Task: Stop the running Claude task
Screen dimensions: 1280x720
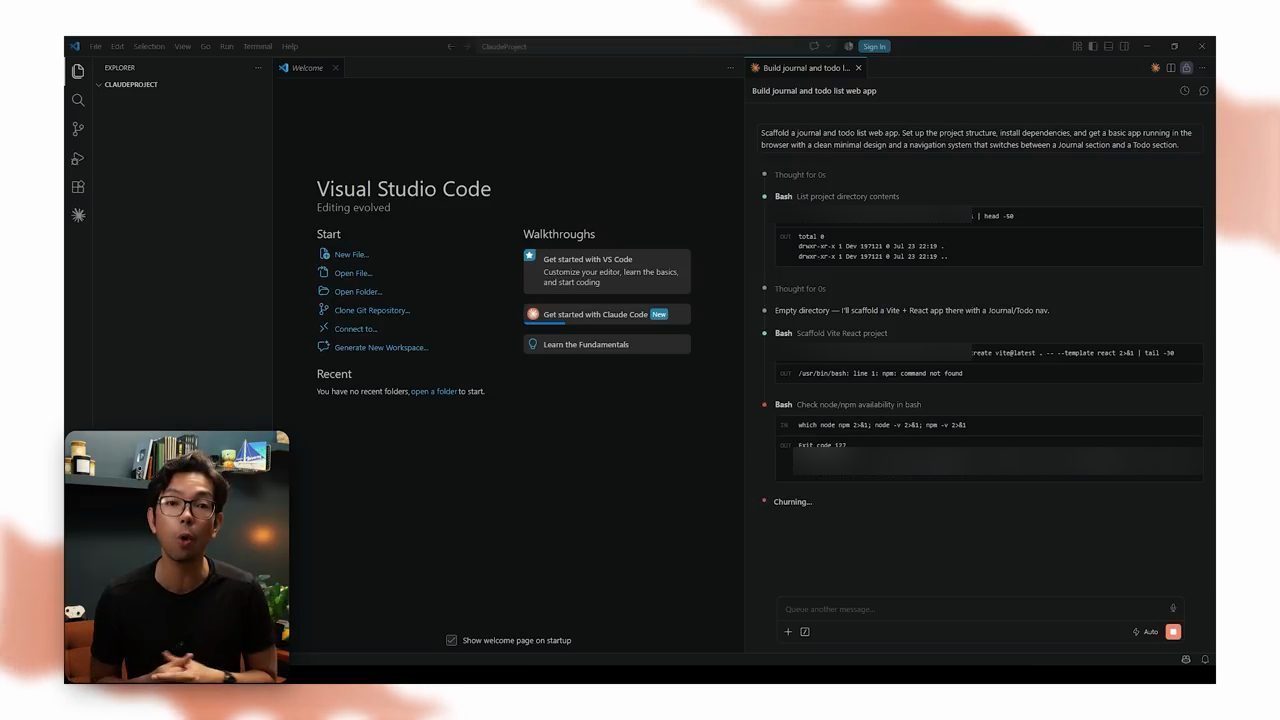Action: 1173,632
